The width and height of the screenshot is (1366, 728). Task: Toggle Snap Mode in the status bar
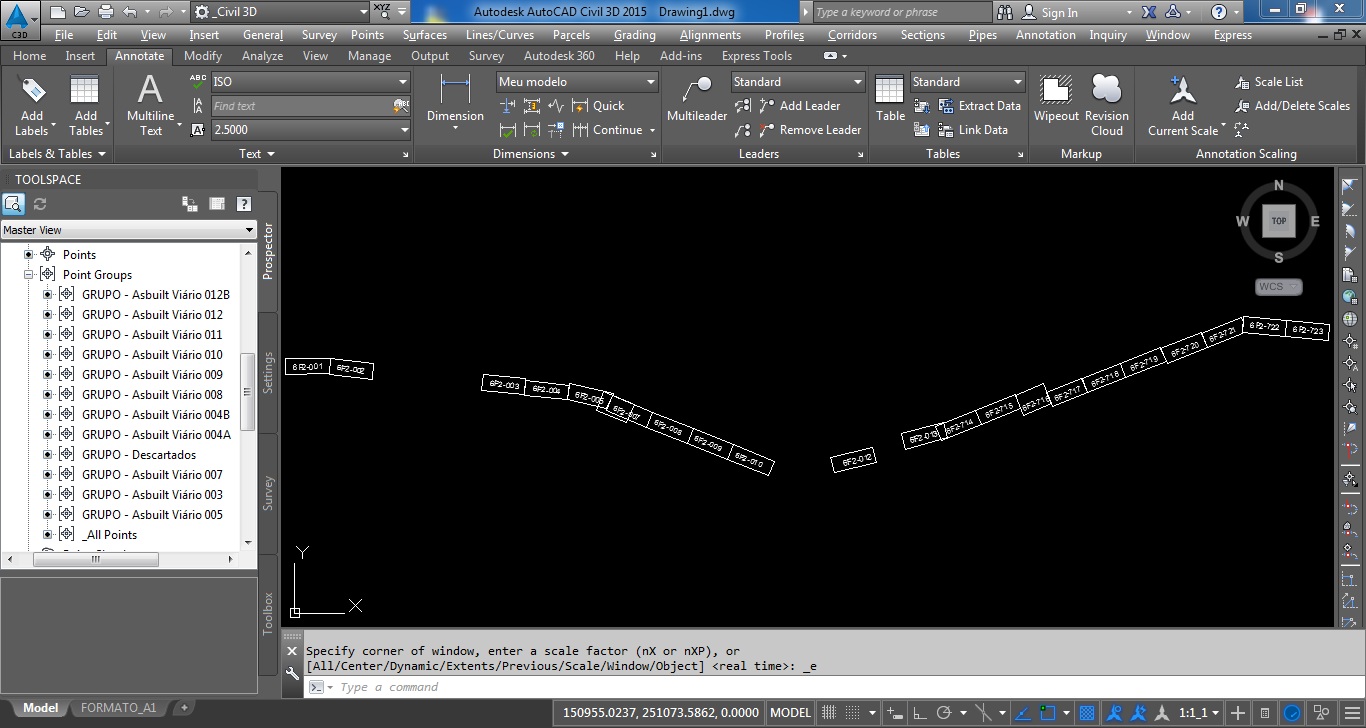[x=829, y=712]
